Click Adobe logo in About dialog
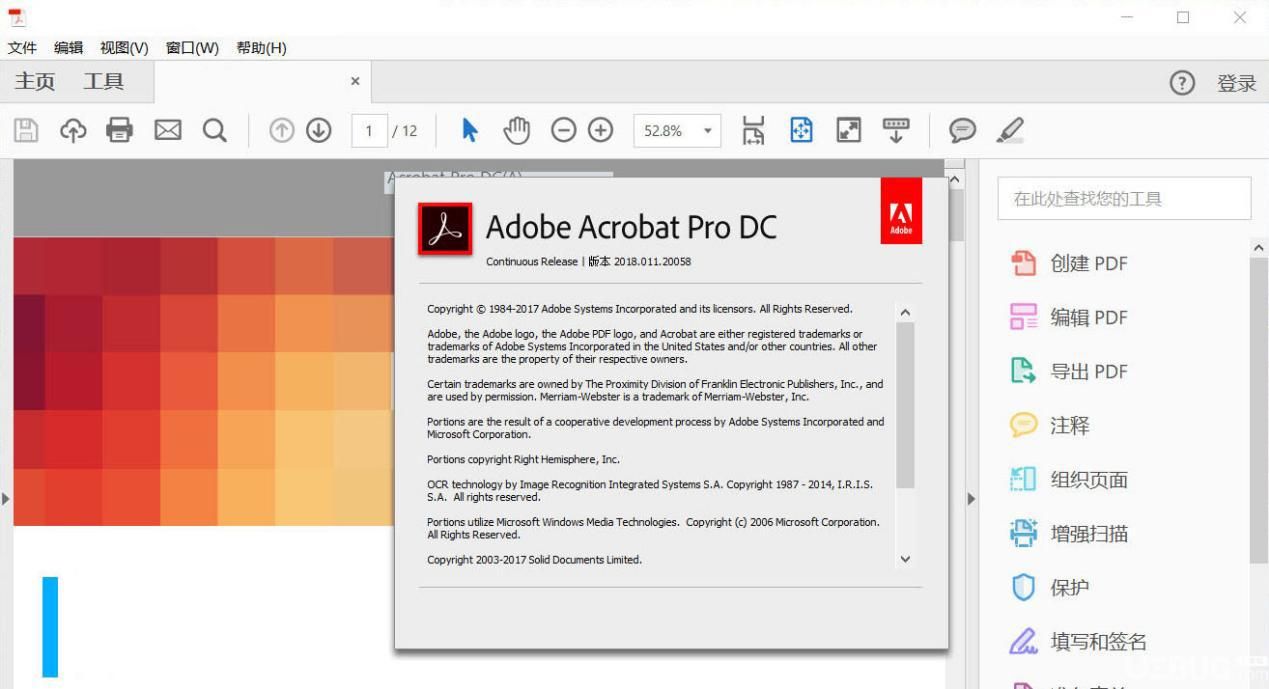This screenshot has width=1269, height=689. [901, 211]
